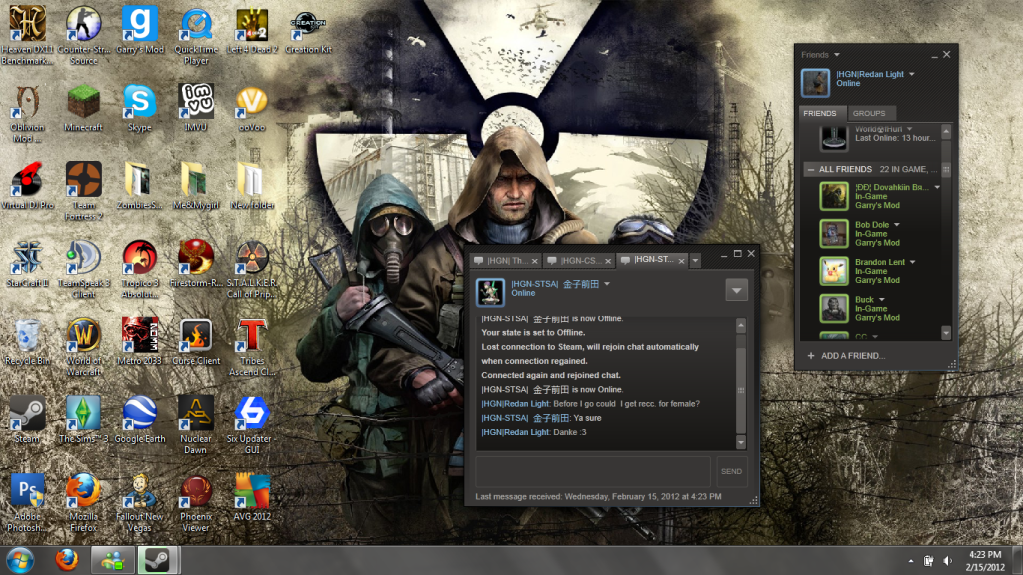Screen dimensions: 1023x575
Task: Click friends list scrollbar up arrow
Action: click(x=946, y=131)
